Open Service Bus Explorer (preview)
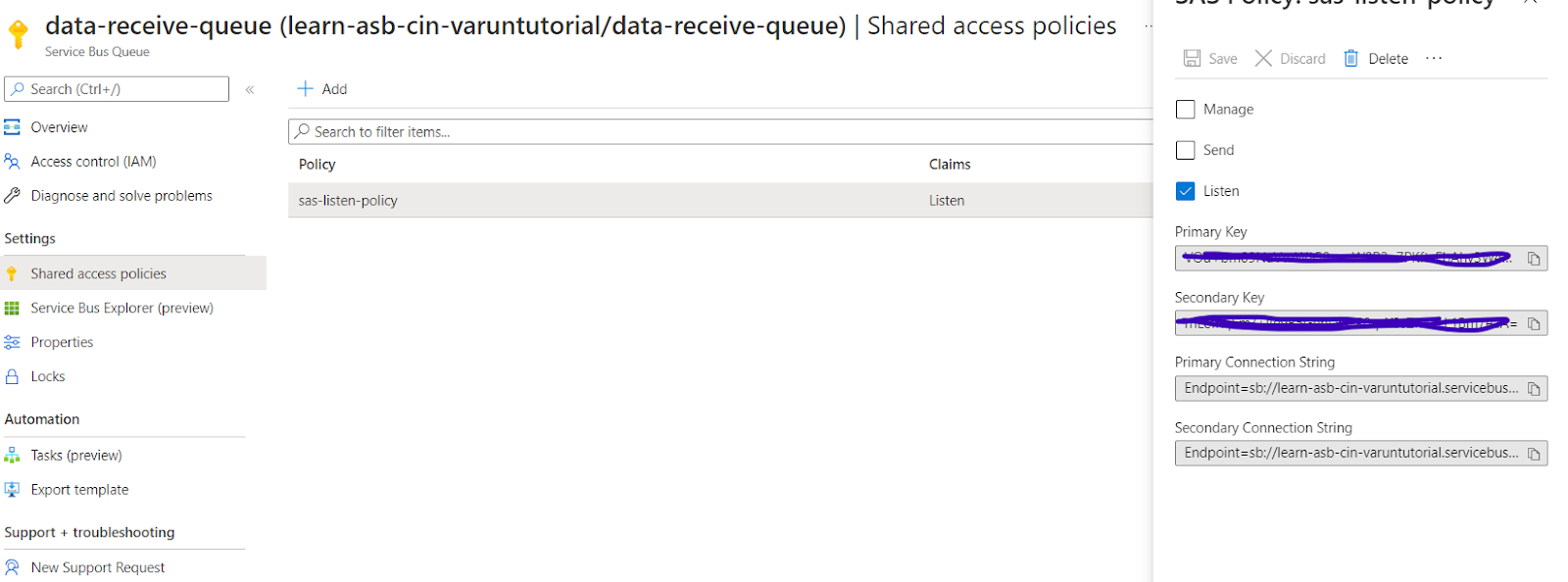 (122, 308)
